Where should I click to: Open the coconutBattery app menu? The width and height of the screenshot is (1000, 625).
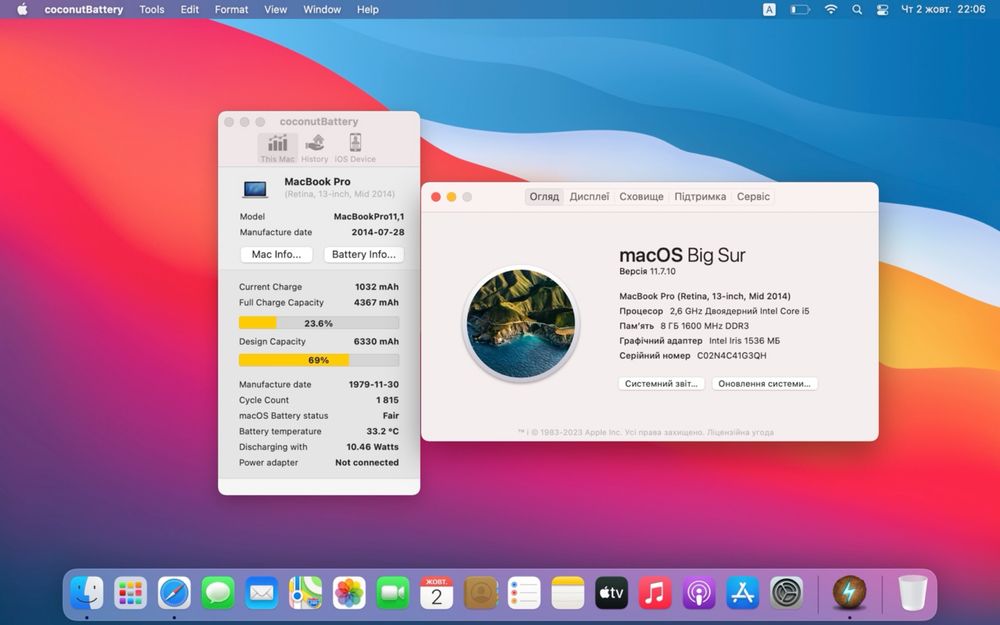point(84,10)
